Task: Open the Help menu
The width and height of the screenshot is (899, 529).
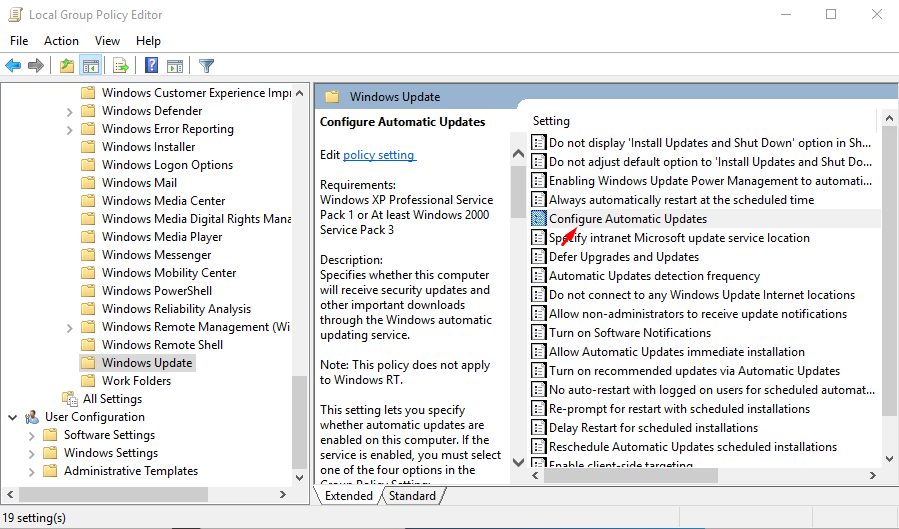Action: click(148, 41)
